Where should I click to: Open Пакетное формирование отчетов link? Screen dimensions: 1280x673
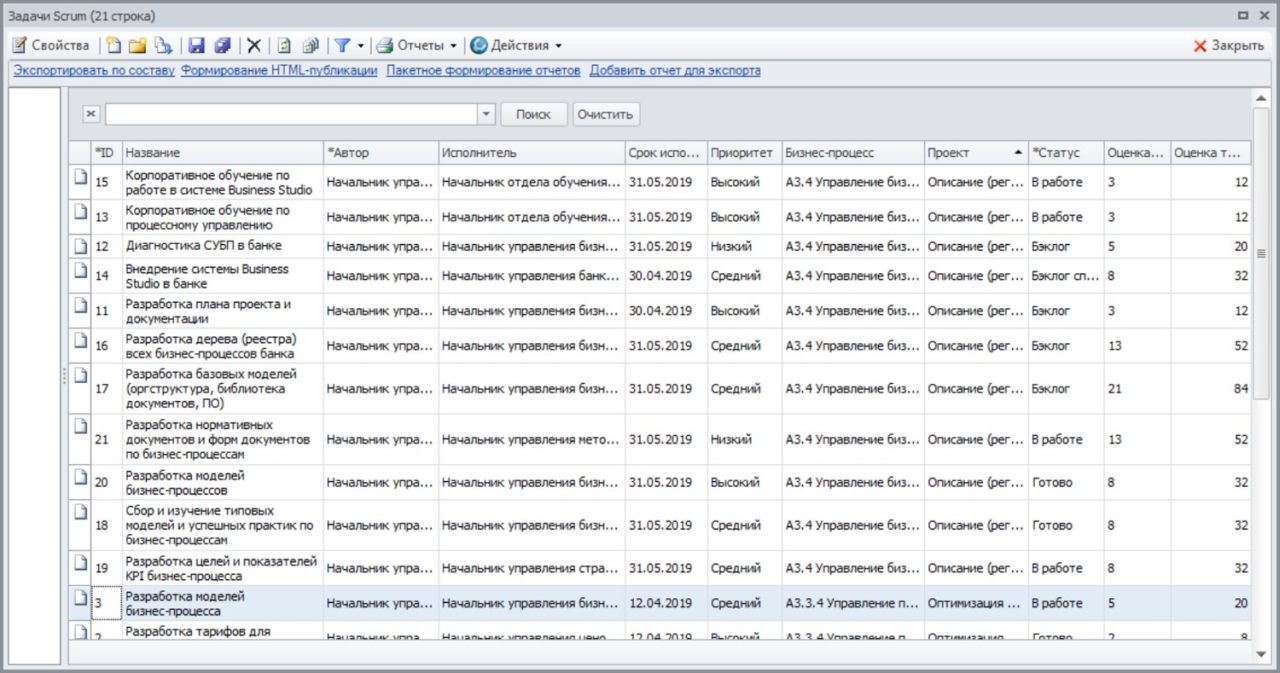[x=483, y=71]
